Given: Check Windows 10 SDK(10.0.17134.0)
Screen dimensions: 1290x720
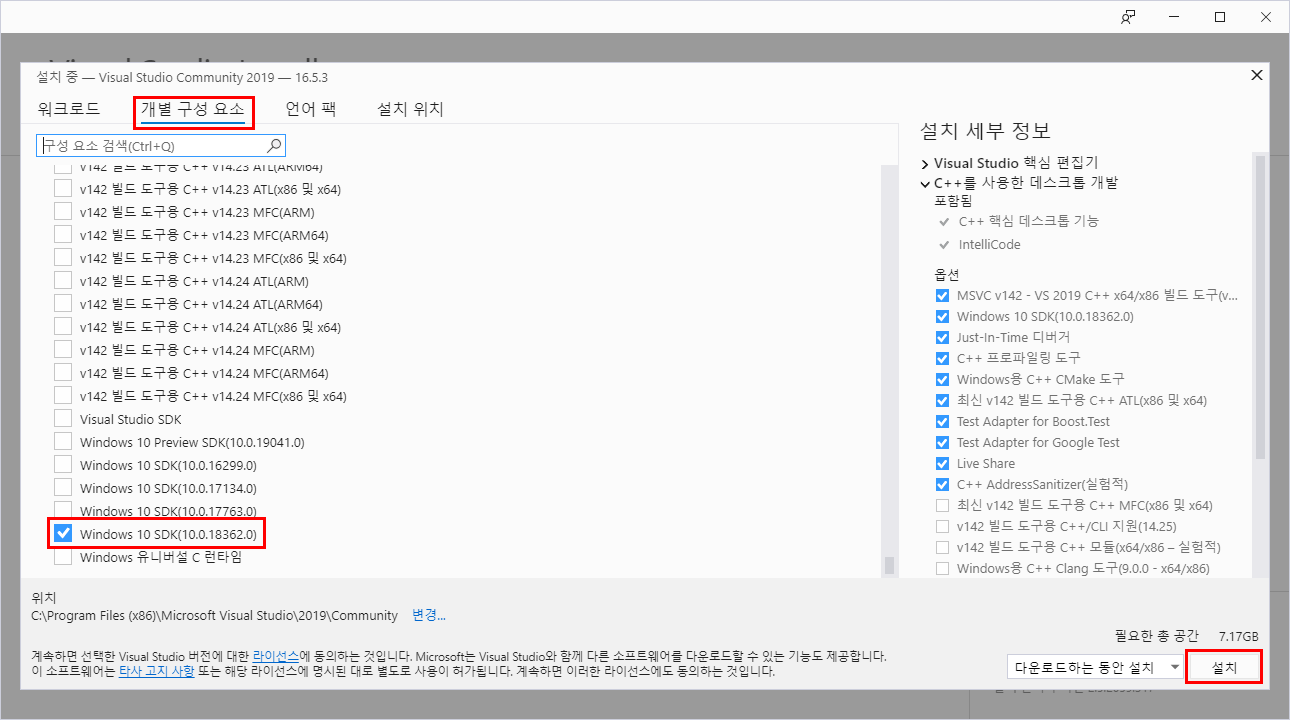Looking at the screenshot, I should point(63,488).
